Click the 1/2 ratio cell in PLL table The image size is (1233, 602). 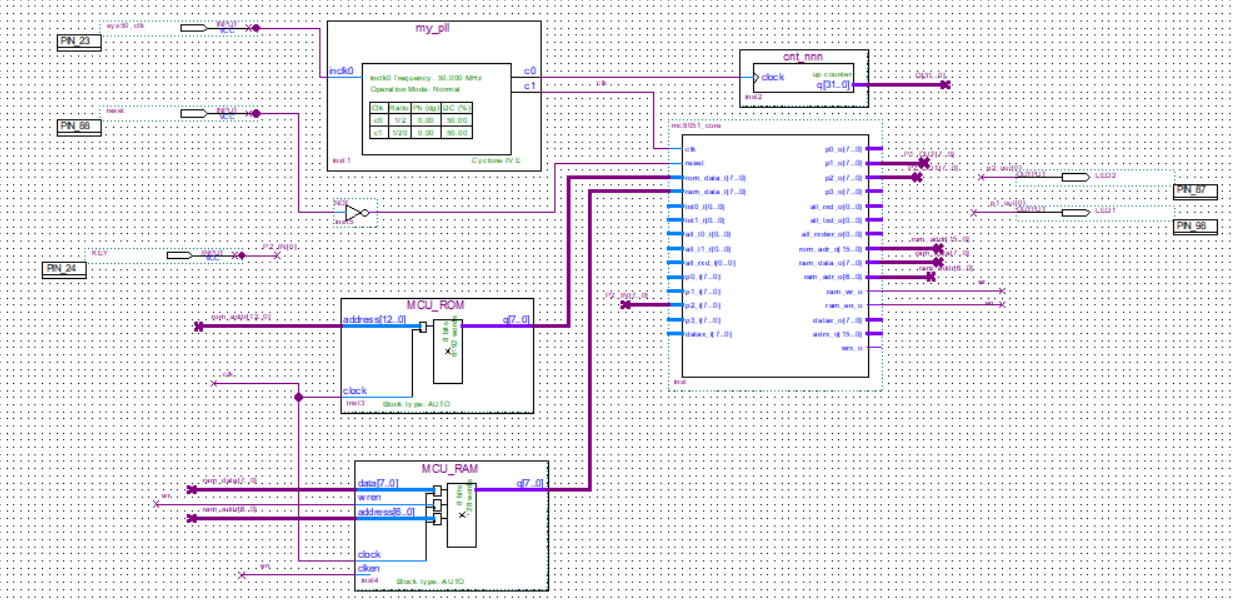(398, 120)
